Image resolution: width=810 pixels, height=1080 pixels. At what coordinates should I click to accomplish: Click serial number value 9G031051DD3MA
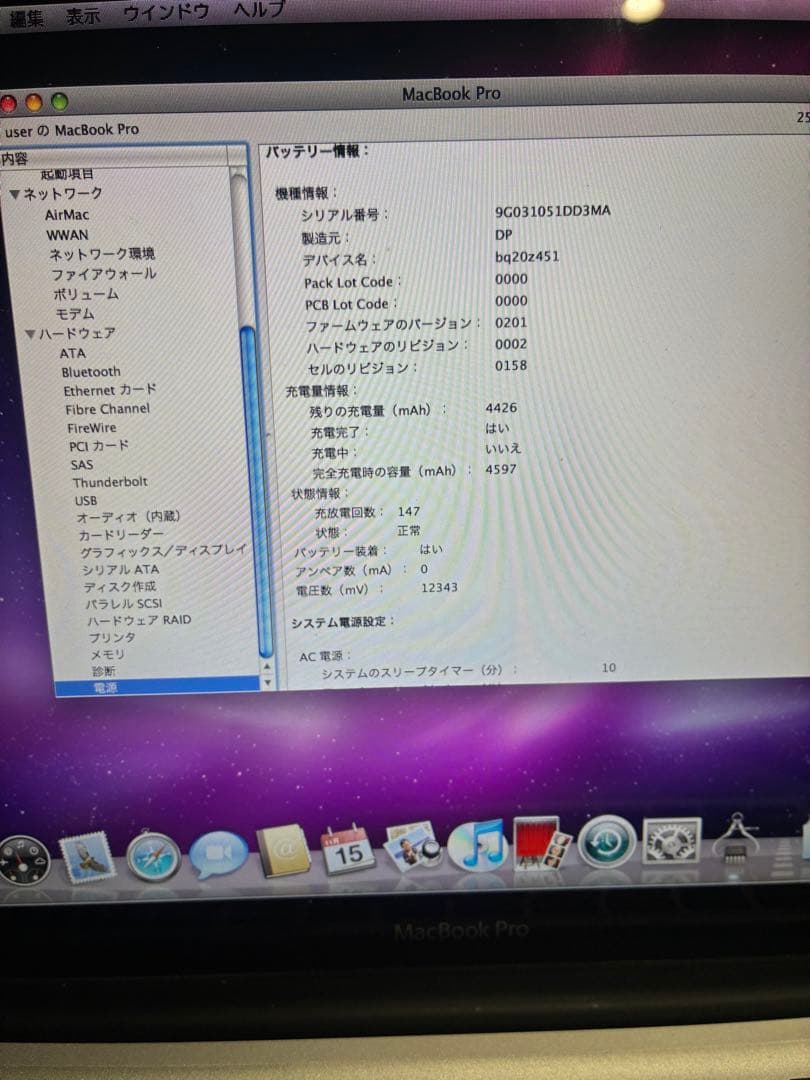[x=552, y=211]
